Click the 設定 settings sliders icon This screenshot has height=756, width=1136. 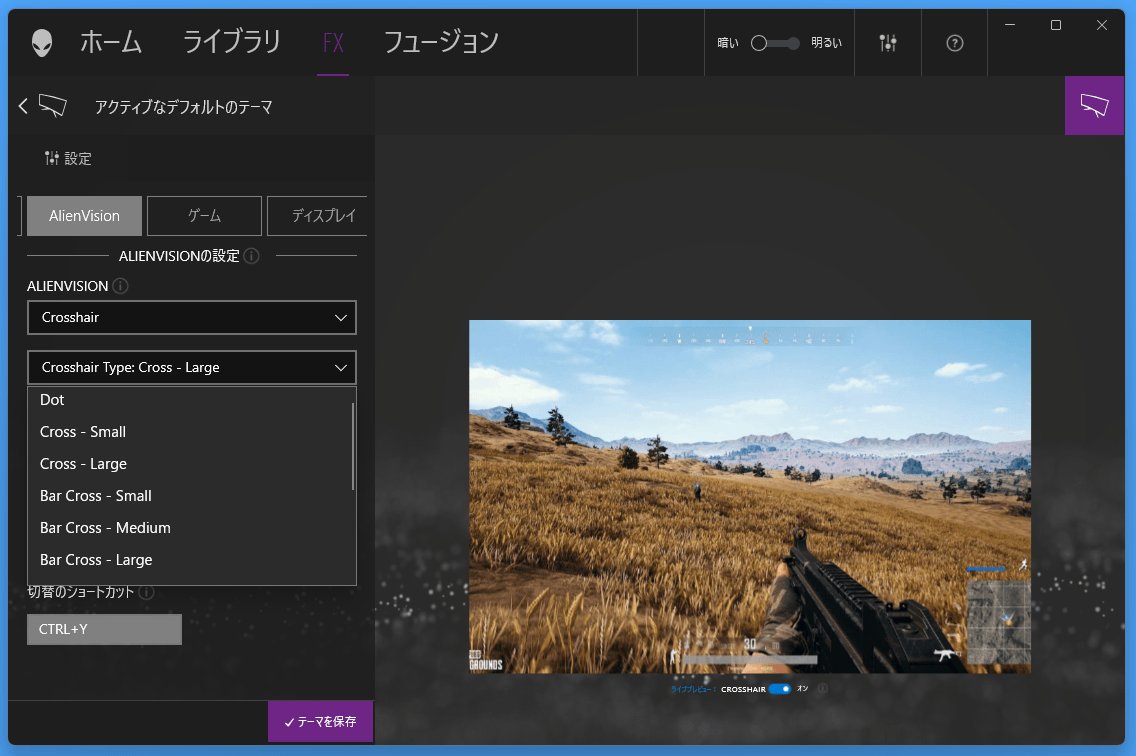pos(51,158)
